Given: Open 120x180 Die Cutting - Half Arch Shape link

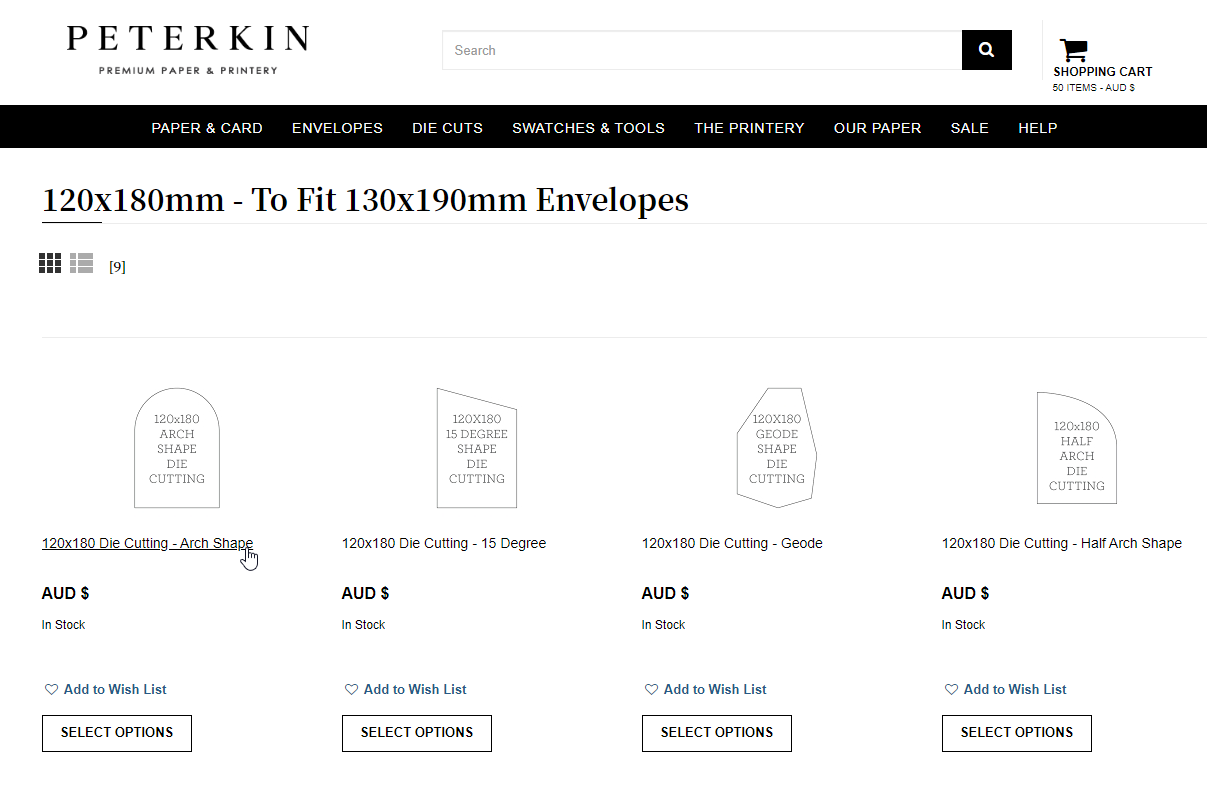Looking at the screenshot, I should coord(1062,543).
